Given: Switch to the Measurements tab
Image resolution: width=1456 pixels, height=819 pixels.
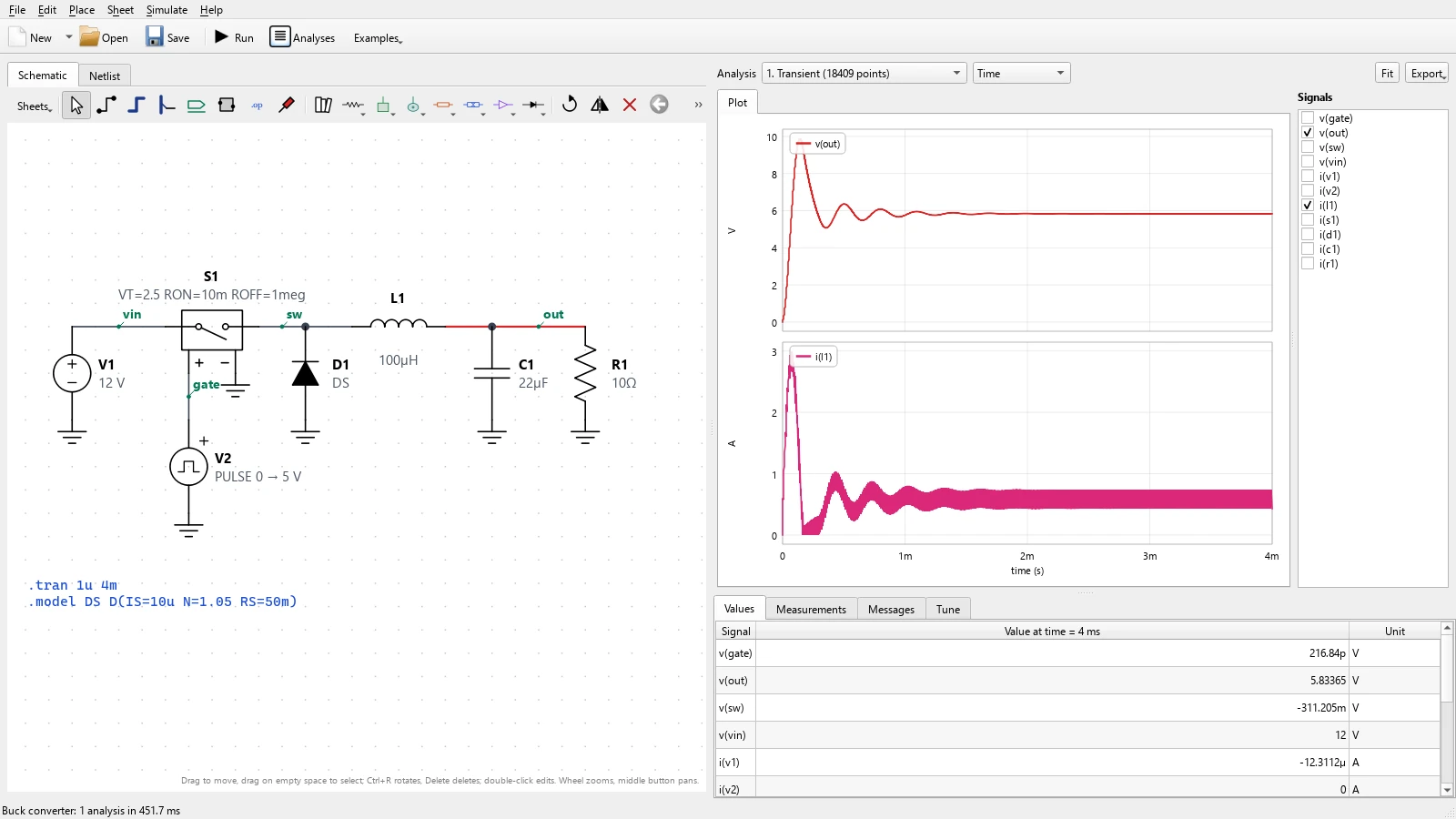Looking at the screenshot, I should [811, 610].
